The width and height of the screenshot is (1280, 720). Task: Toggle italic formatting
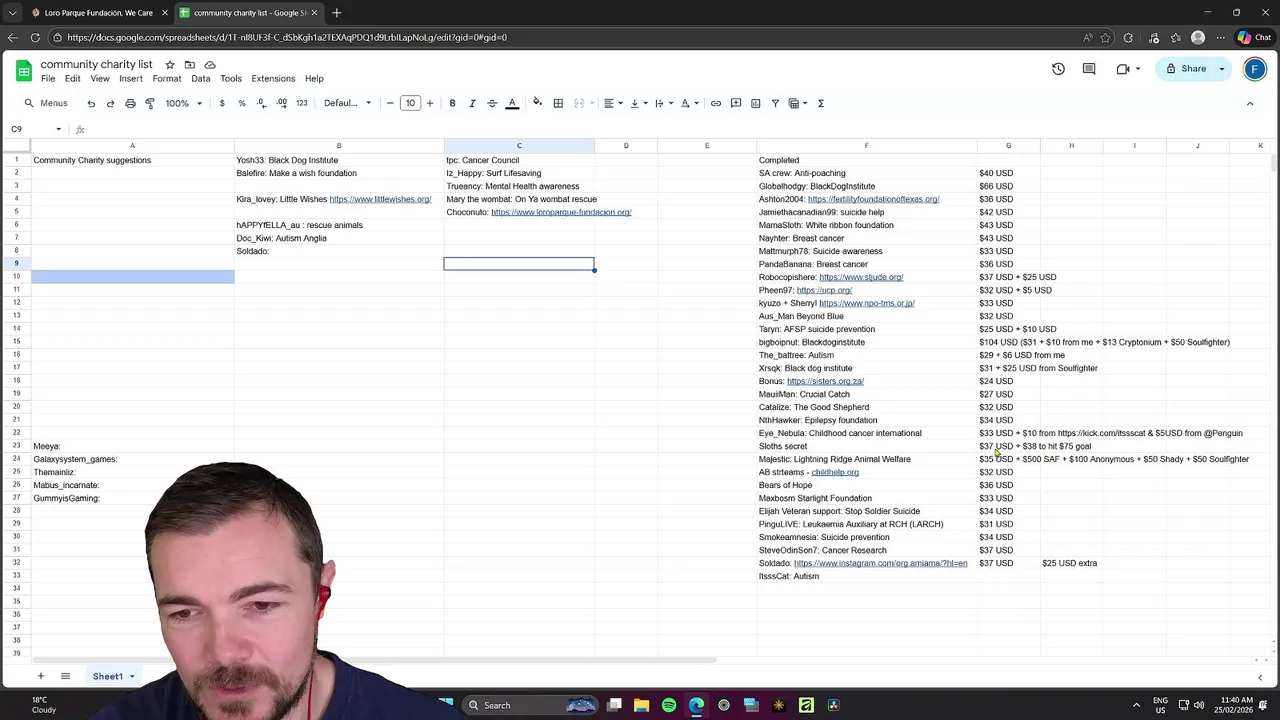tap(472, 103)
